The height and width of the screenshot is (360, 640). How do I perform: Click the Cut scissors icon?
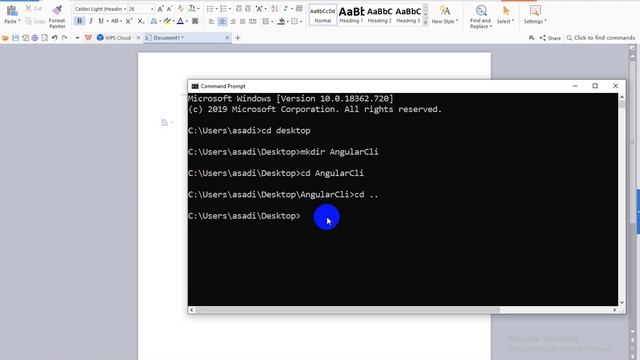(x=29, y=8)
